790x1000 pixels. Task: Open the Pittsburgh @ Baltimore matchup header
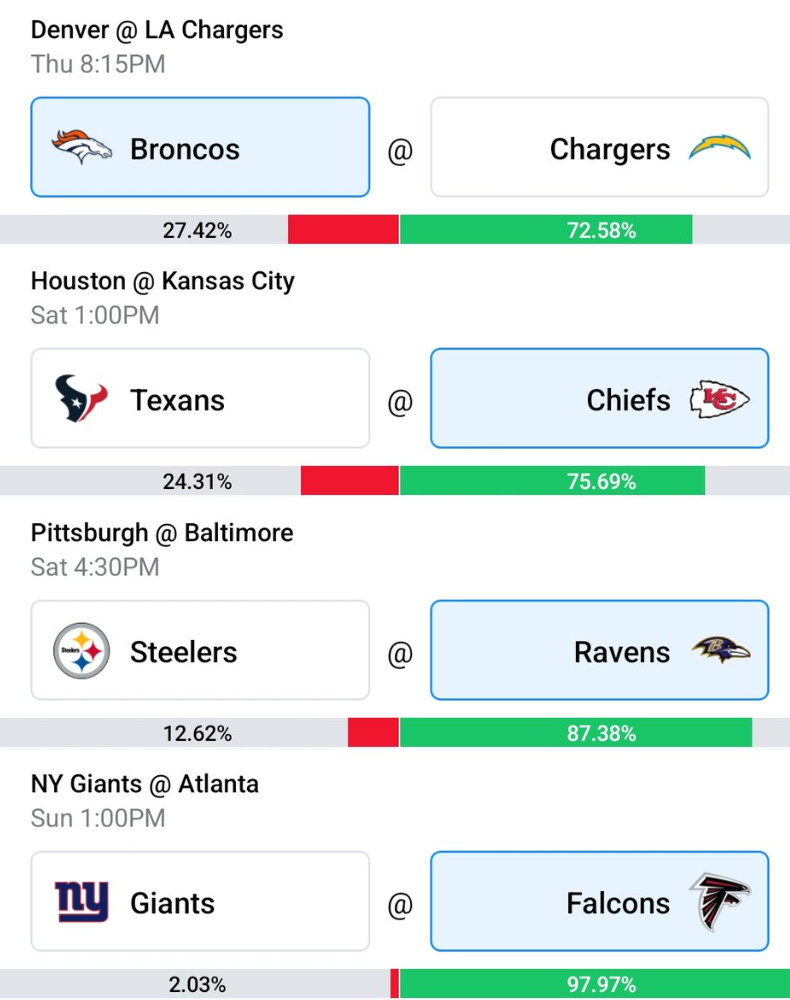[162, 533]
